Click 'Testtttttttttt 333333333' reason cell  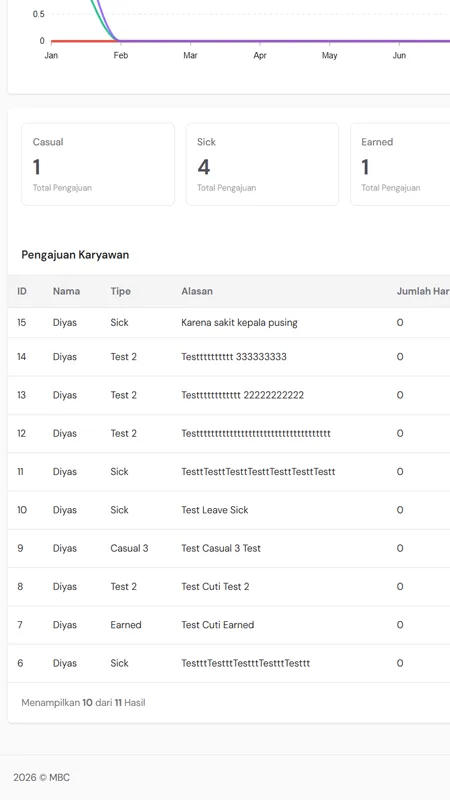coord(234,357)
